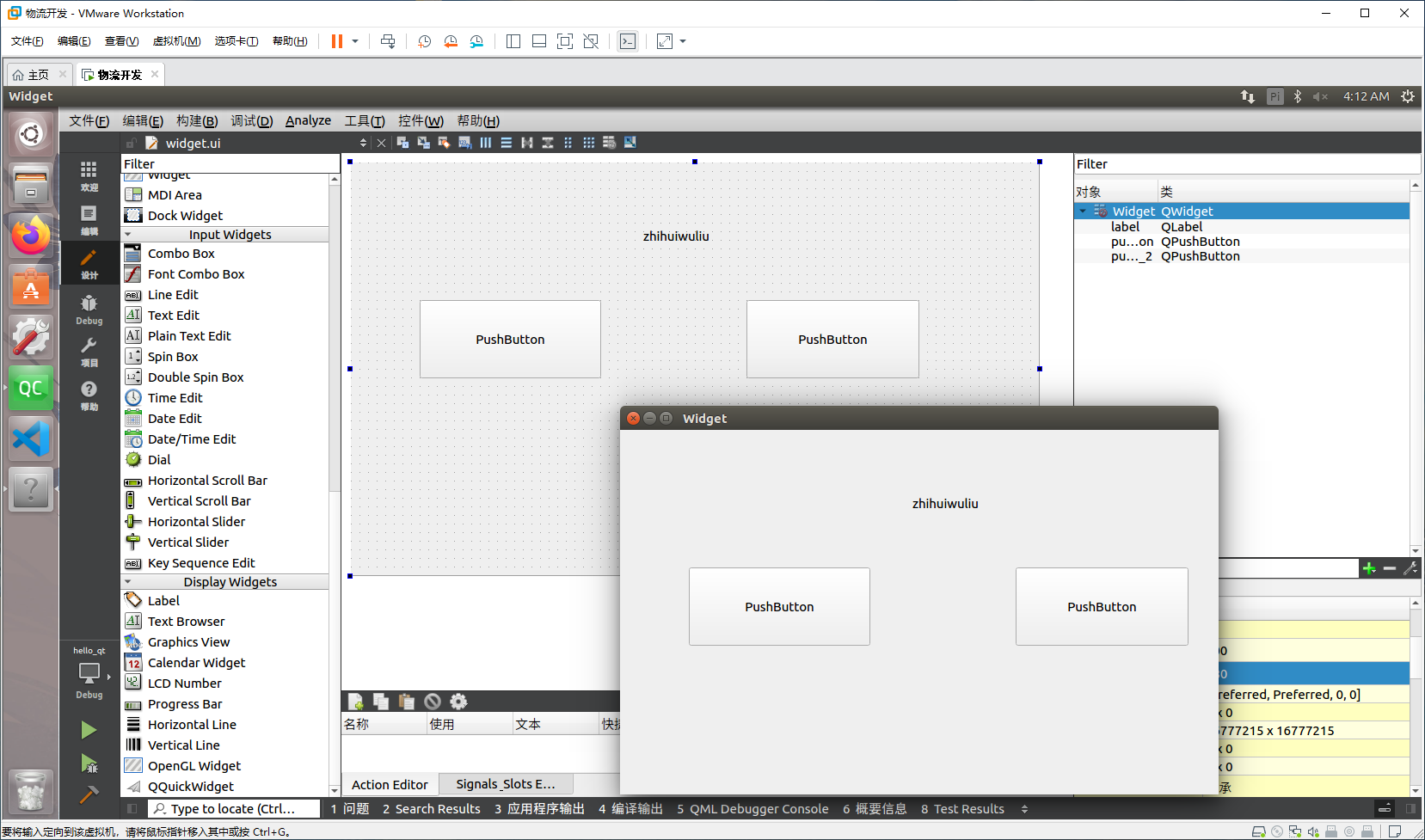Viewport: 1425px width, 840px height.
Task: Click the right PushButton in the running Widget window
Action: pos(1102,607)
